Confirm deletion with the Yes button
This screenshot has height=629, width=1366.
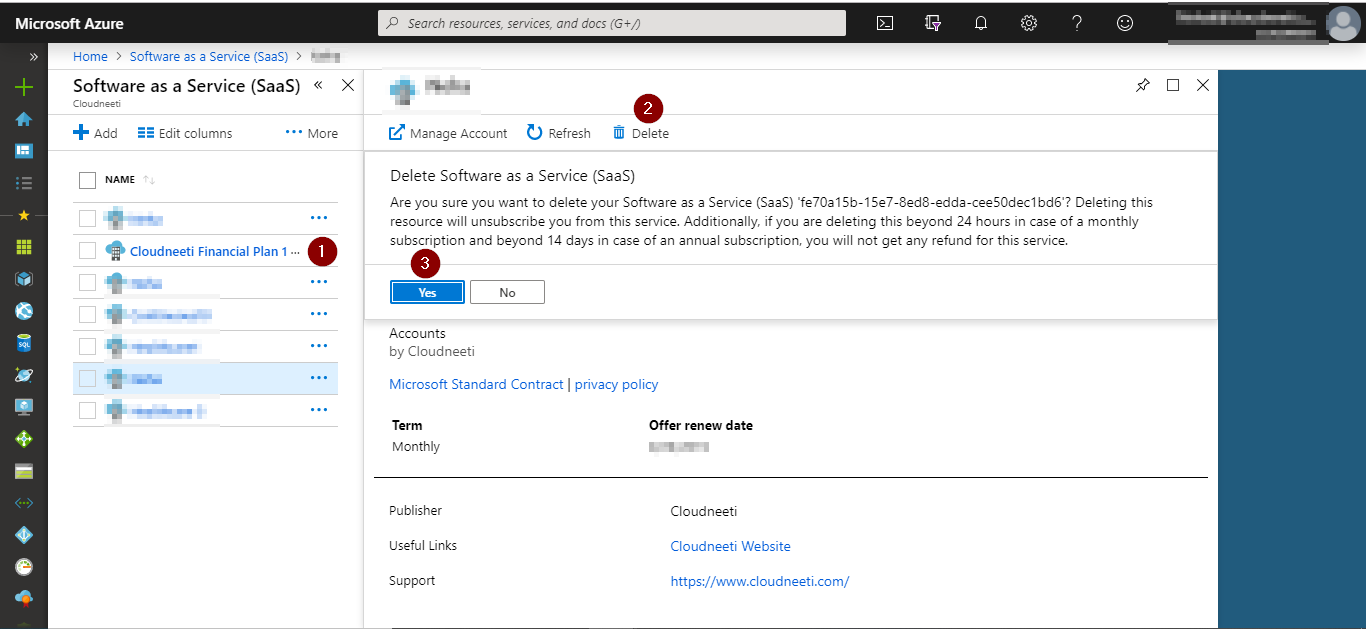click(427, 292)
